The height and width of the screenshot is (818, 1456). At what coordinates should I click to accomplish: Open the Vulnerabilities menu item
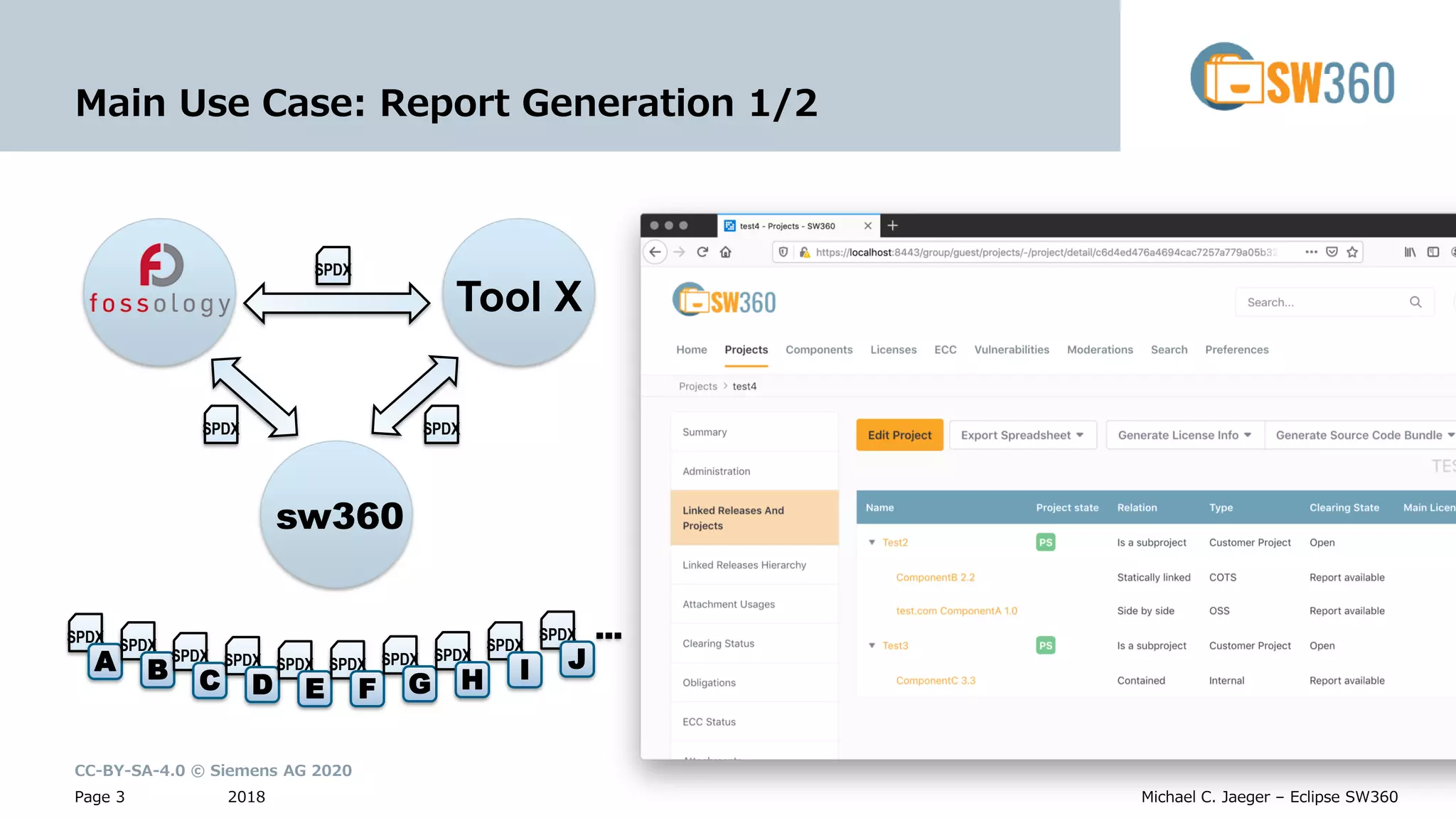pyautogui.click(x=1011, y=350)
